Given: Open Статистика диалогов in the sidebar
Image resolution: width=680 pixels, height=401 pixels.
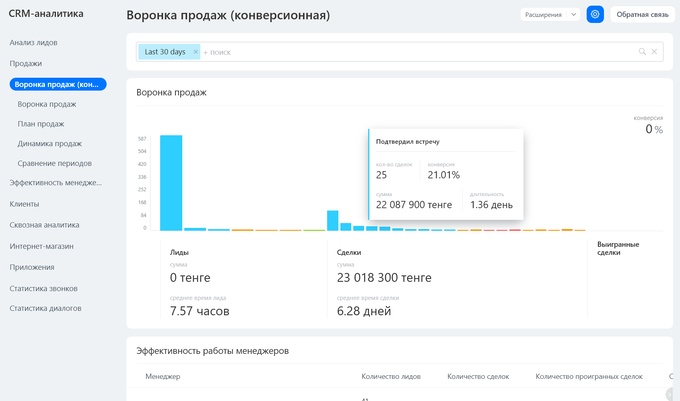Looking at the screenshot, I should (46, 308).
